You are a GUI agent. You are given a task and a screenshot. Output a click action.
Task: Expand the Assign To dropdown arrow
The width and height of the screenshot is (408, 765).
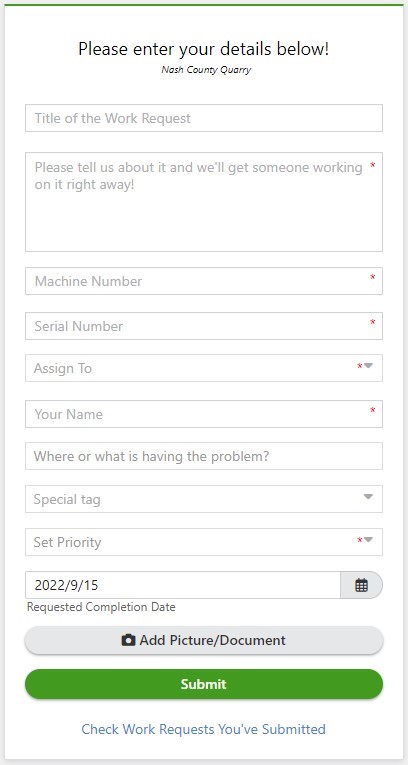pyautogui.click(x=368, y=366)
